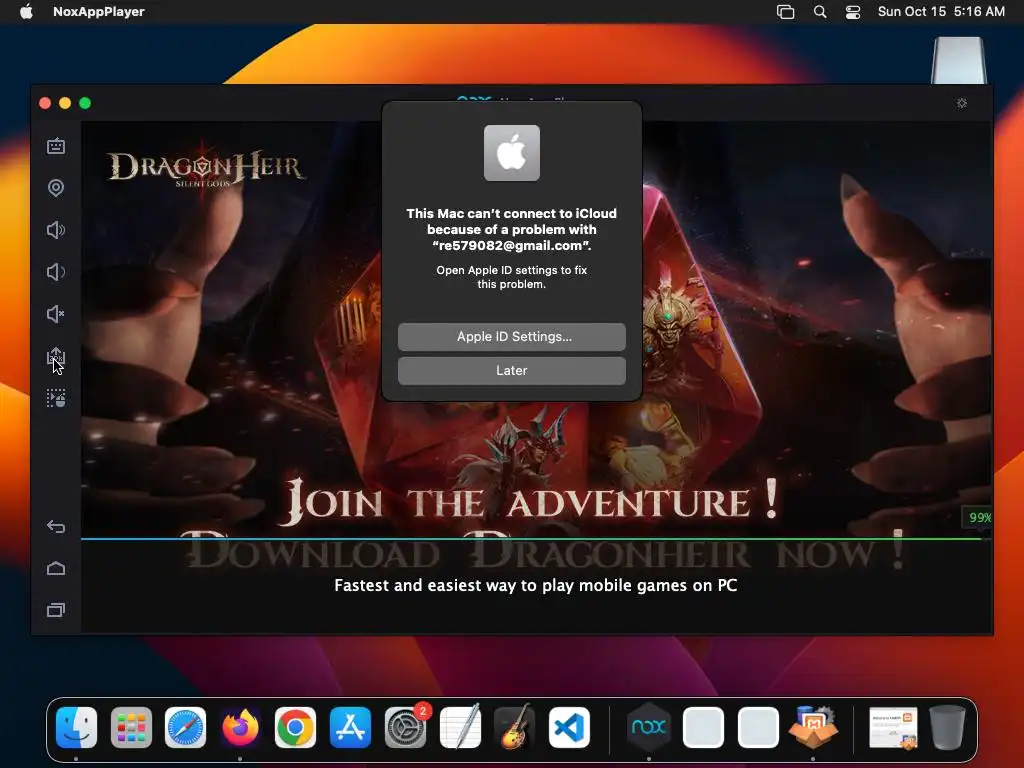Select the screenshot scissors icon in sidebar

56,398
